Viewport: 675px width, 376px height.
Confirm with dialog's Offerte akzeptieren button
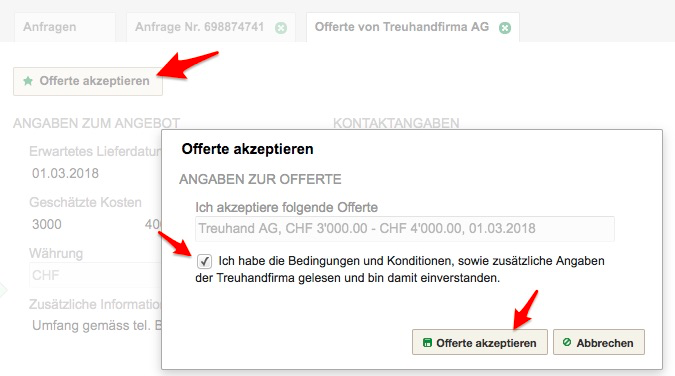coord(480,342)
